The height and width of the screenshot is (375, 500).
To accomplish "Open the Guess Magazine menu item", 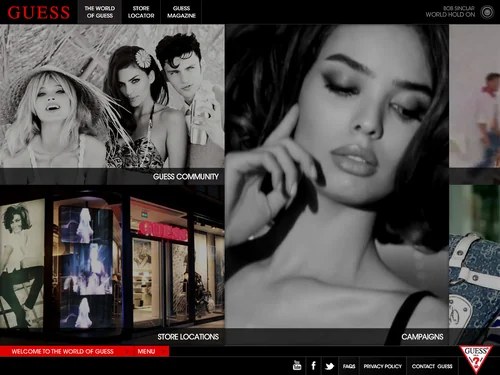I will (x=181, y=12).
